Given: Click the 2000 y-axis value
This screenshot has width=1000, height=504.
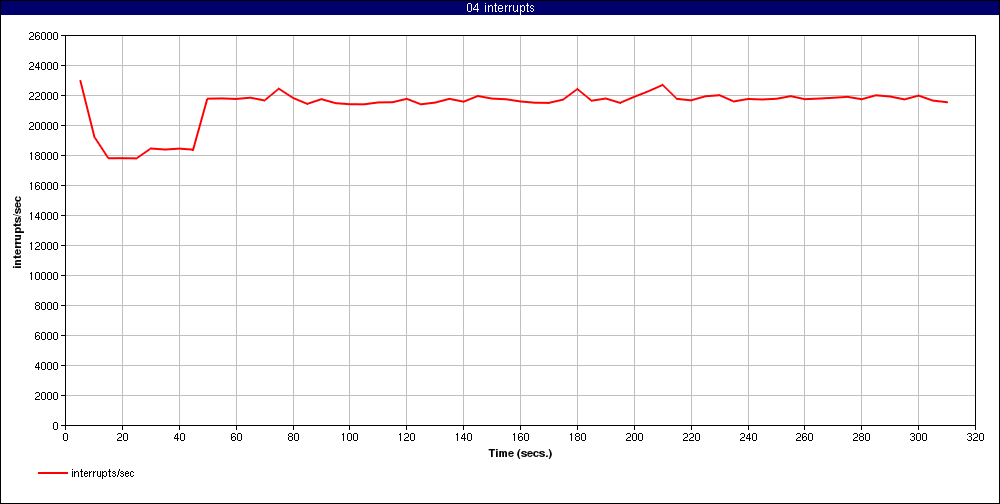Looking at the screenshot, I should pos(47,396).
